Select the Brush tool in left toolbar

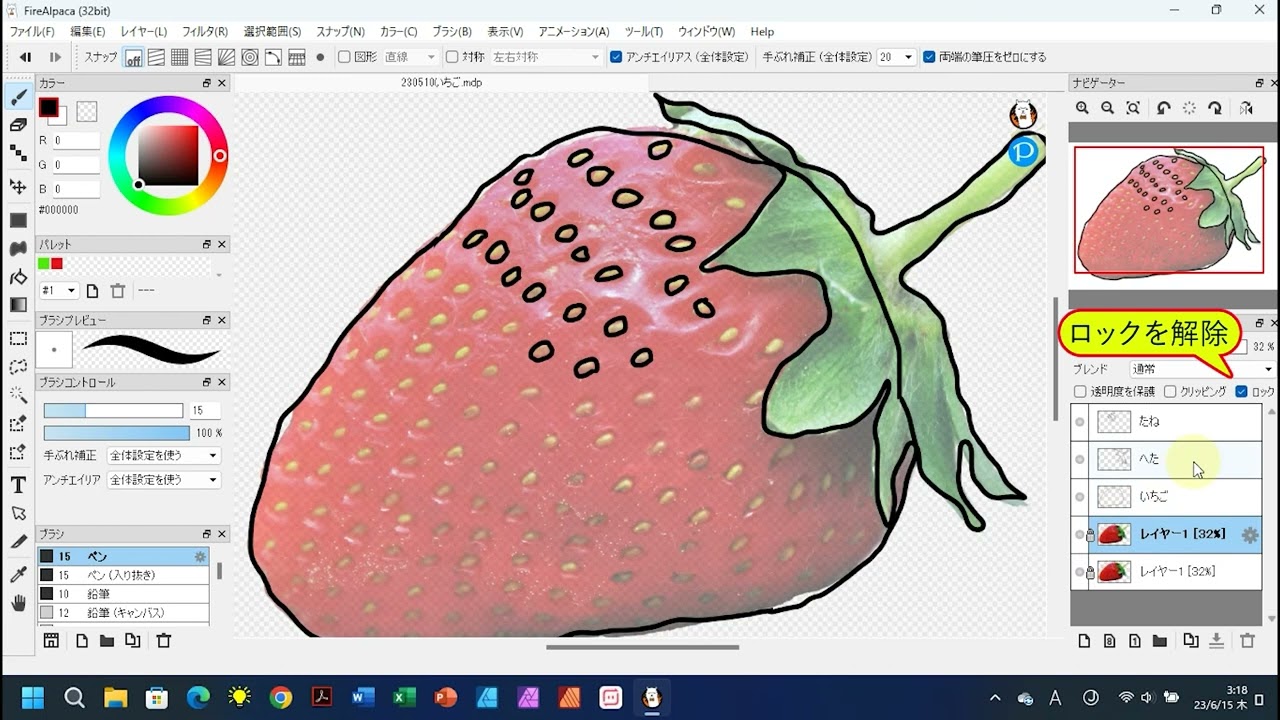tap(18, 97)
